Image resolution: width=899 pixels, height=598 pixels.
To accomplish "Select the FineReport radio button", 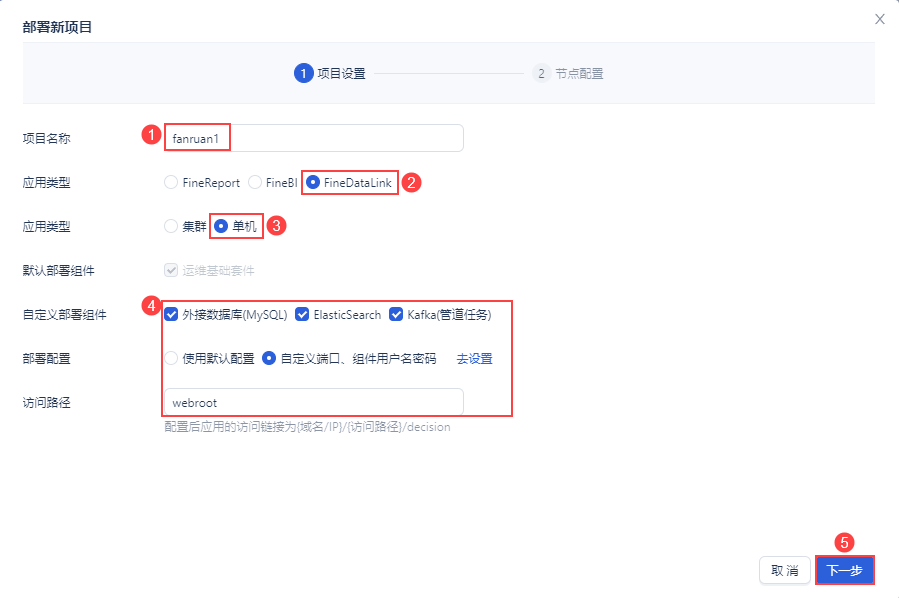I will pyautogui.click(x=171, y=182).
